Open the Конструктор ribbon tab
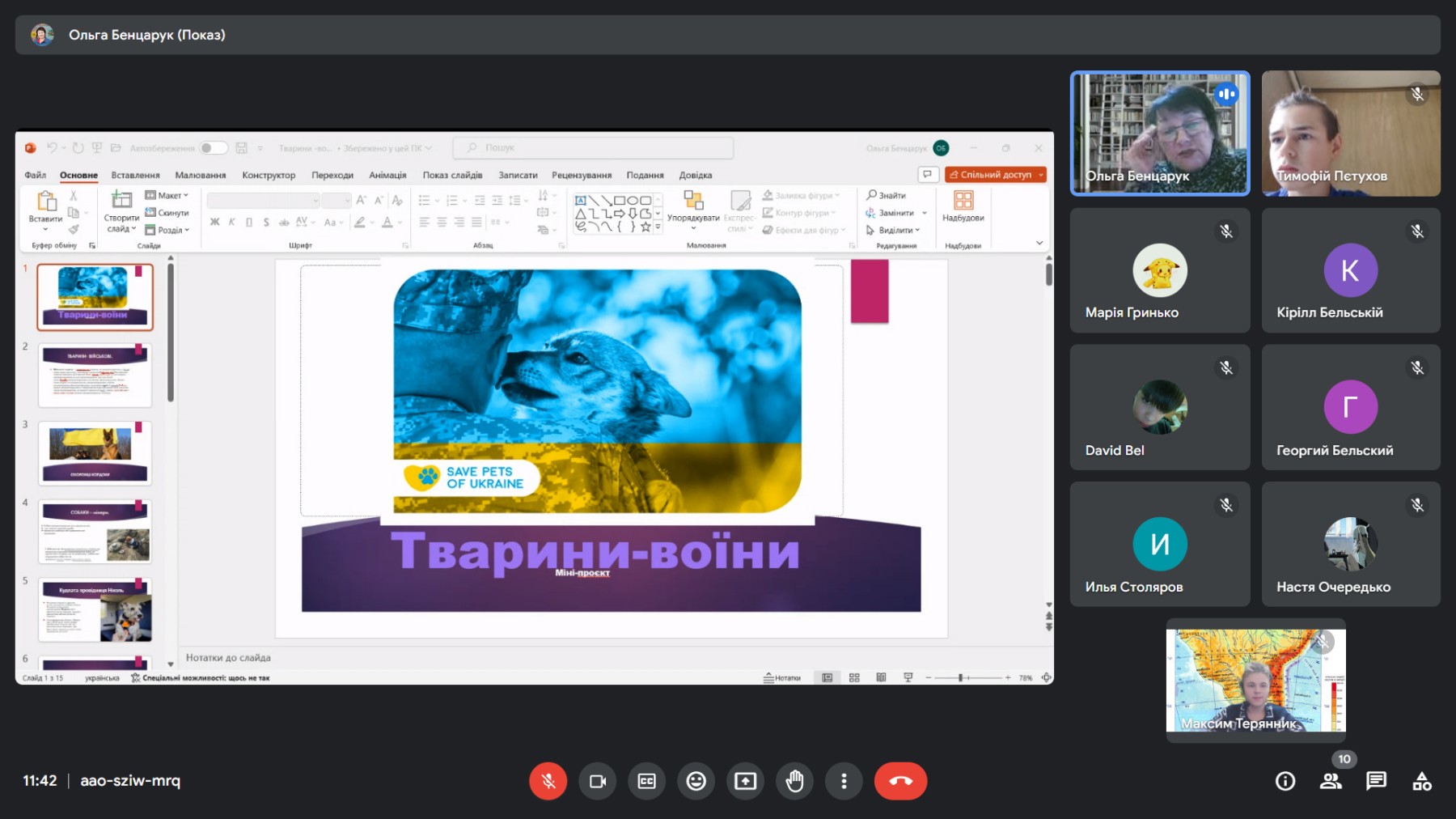This screenshot has width=1456, height=819. pos(269,175)
